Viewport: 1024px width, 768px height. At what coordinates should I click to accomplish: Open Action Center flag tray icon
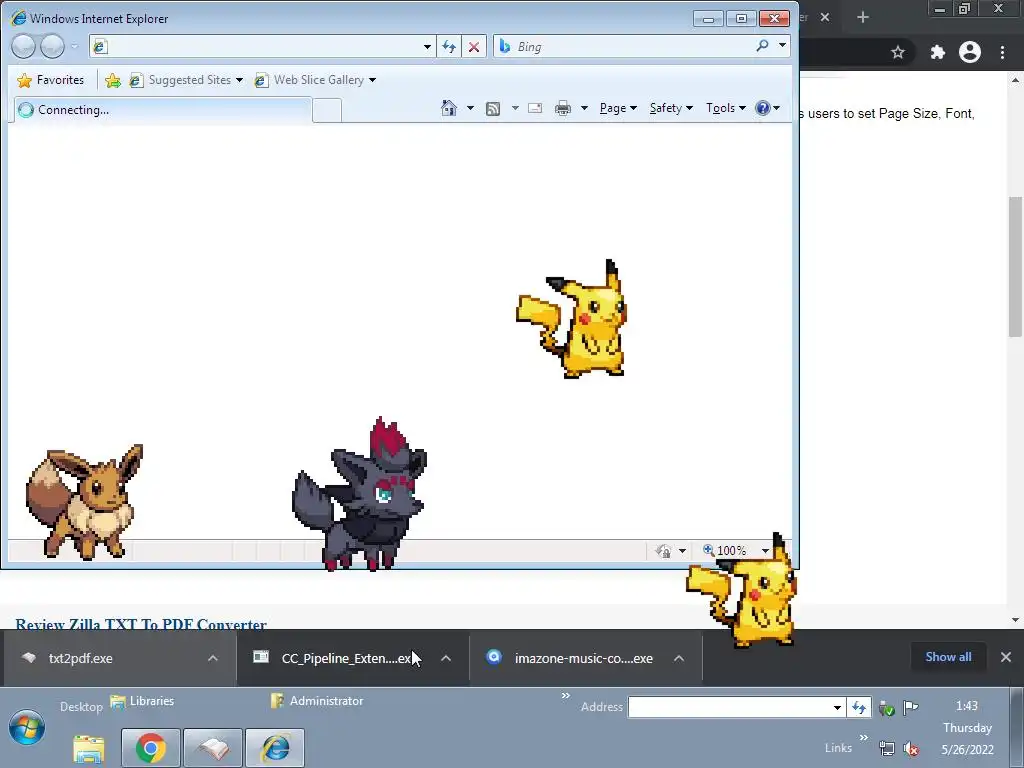(x=910, y=707)
